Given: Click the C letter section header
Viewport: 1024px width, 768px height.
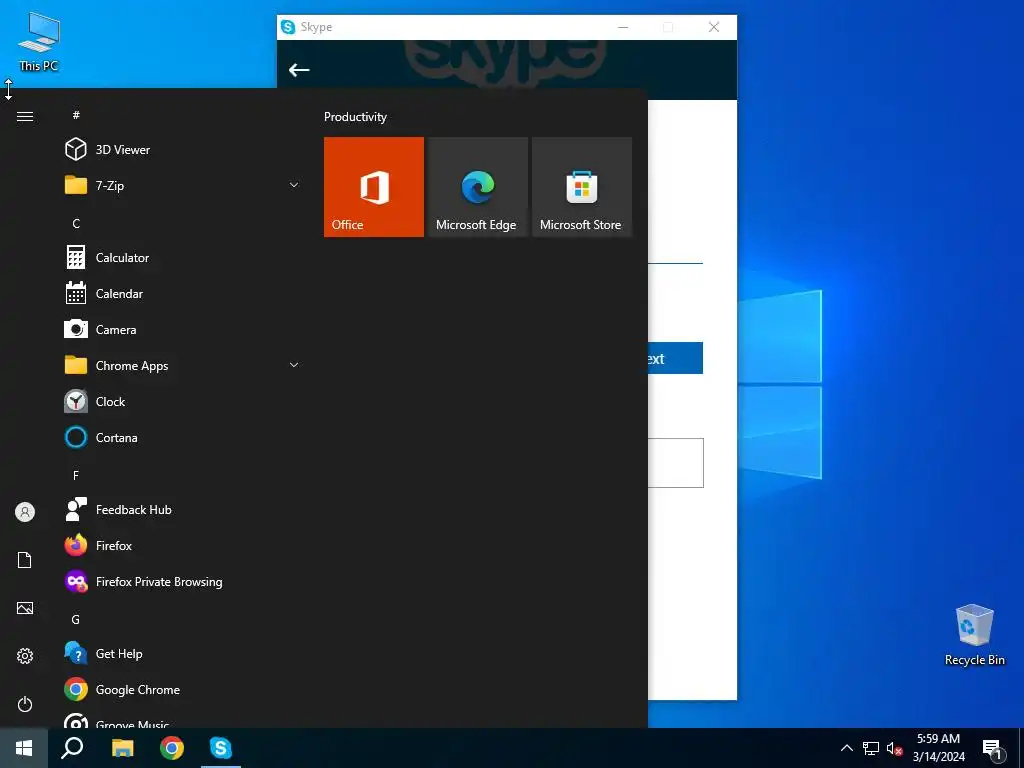Looking at the screenshot, I should tap(76, 223).
